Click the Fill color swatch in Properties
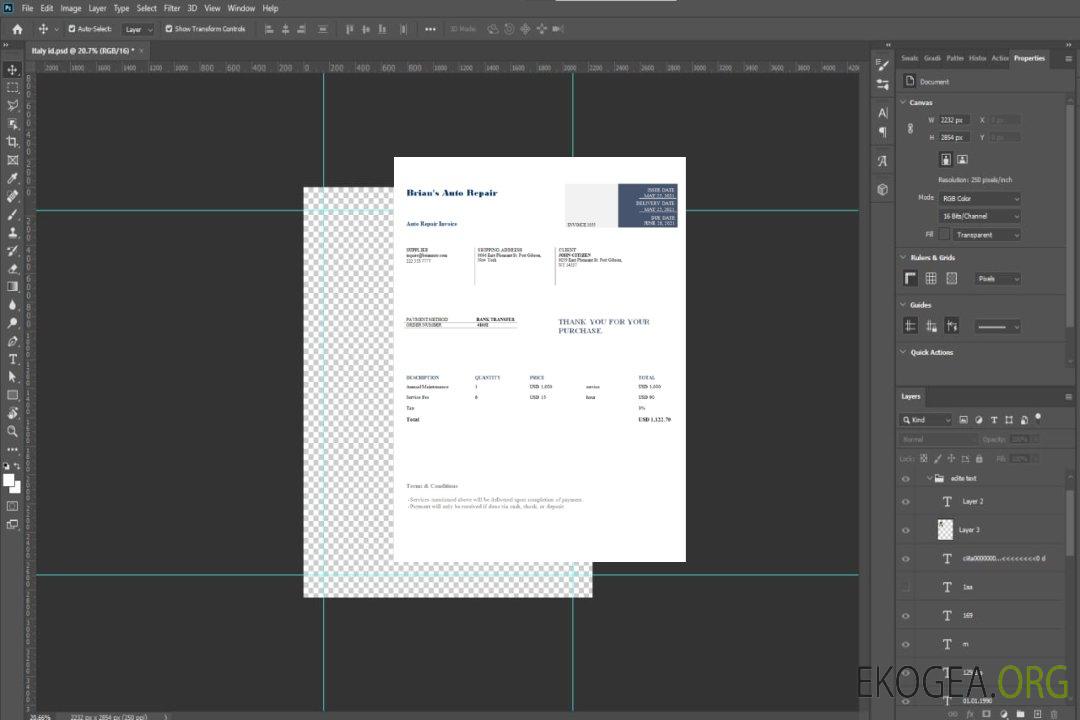Image resolution: width=1080 pixels, height=720 pixels. 944,235
